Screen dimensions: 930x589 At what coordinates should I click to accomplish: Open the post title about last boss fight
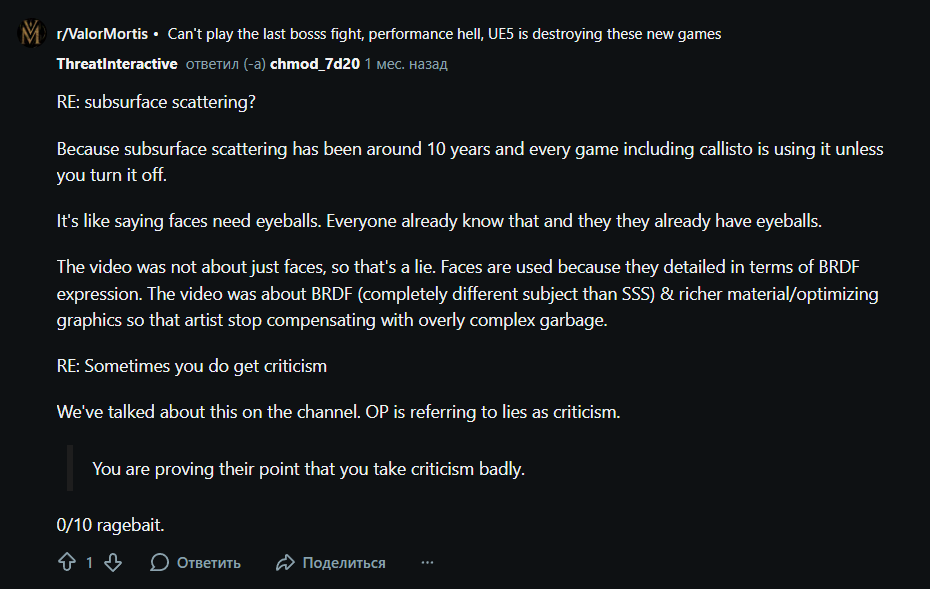click(444, 34)
